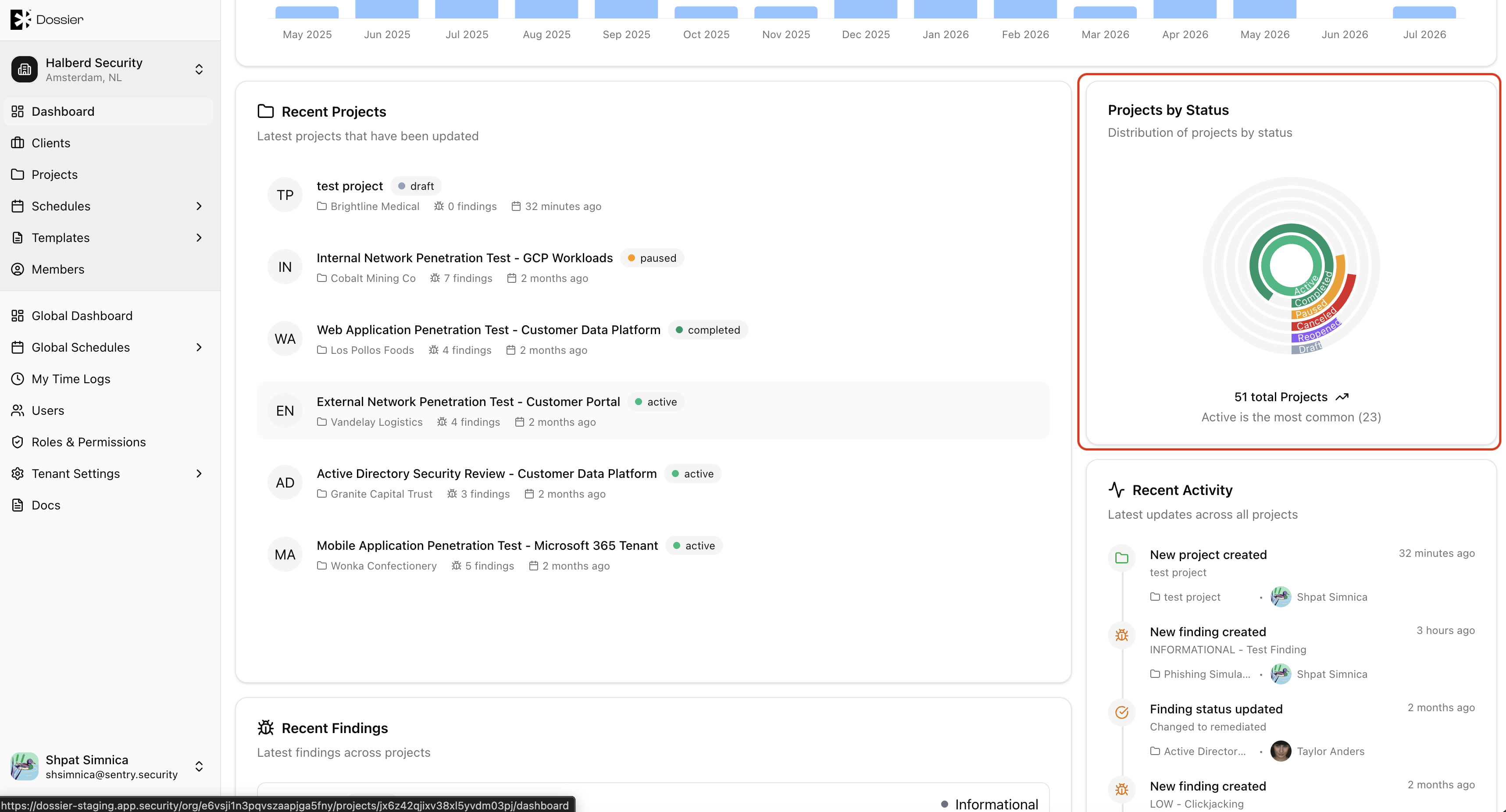Click the New project created folder icon
This screenshot has height=812, width=1506.
click(1121, 558)
